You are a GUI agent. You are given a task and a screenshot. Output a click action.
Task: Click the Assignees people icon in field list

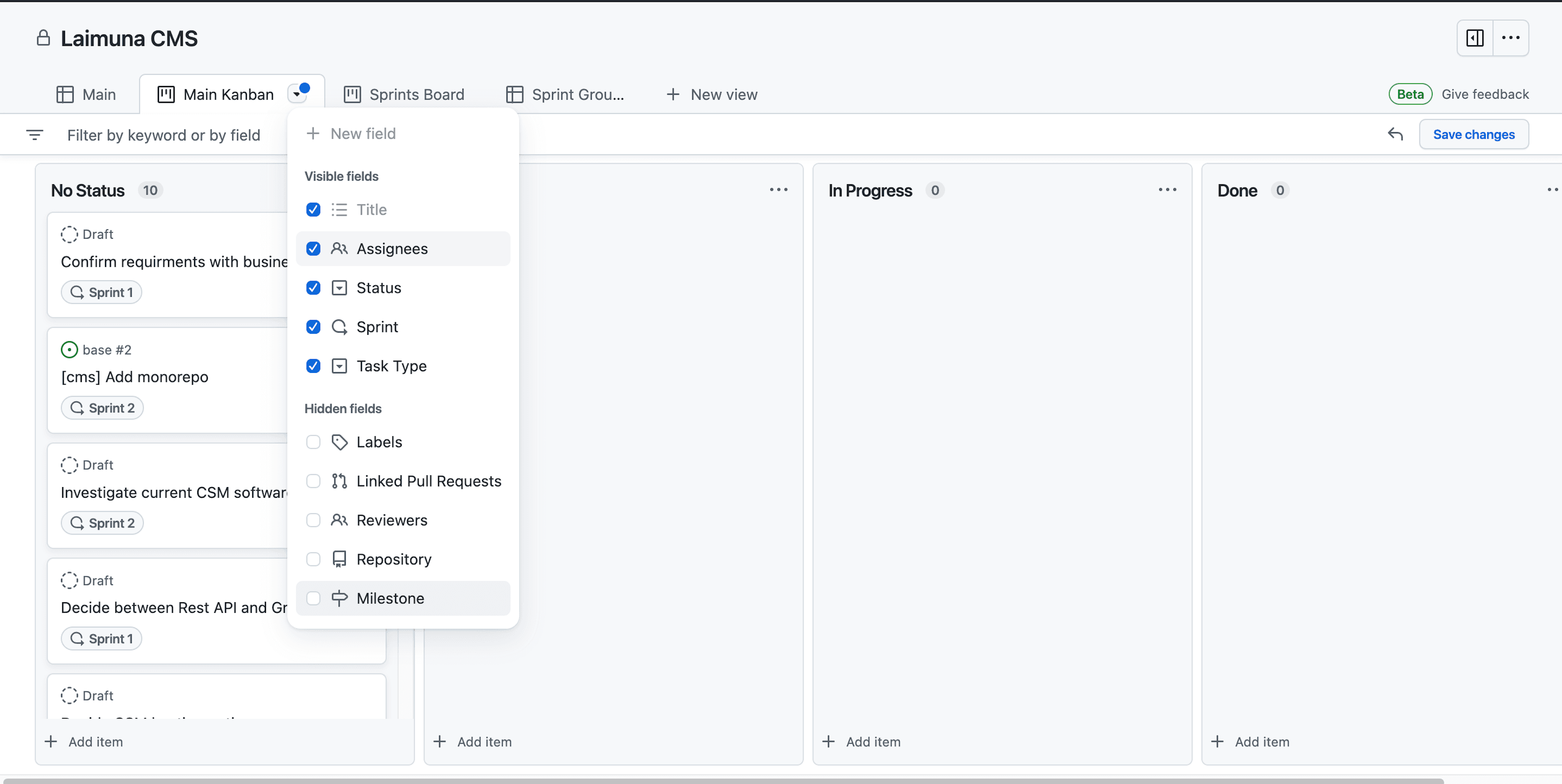[x=340, y=249]
